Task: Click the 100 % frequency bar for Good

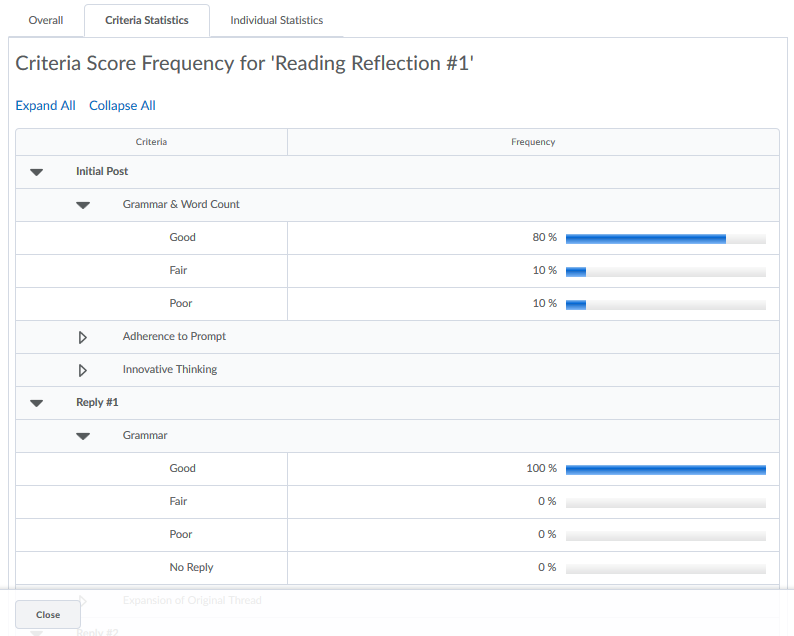Action: coord(665,470)
